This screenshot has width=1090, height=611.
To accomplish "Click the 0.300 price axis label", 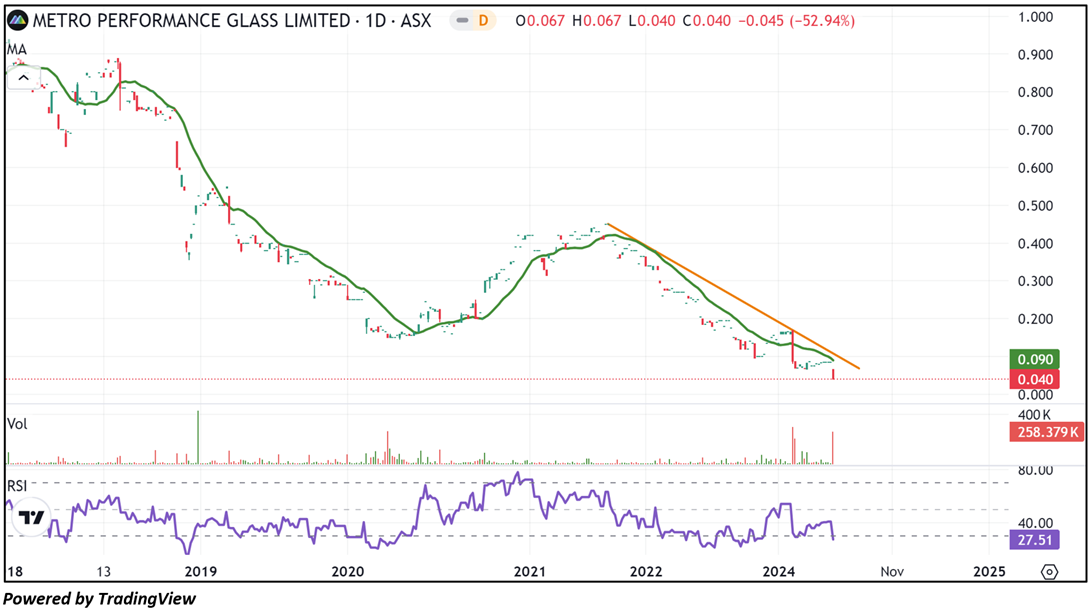I will coord(1035,282).
